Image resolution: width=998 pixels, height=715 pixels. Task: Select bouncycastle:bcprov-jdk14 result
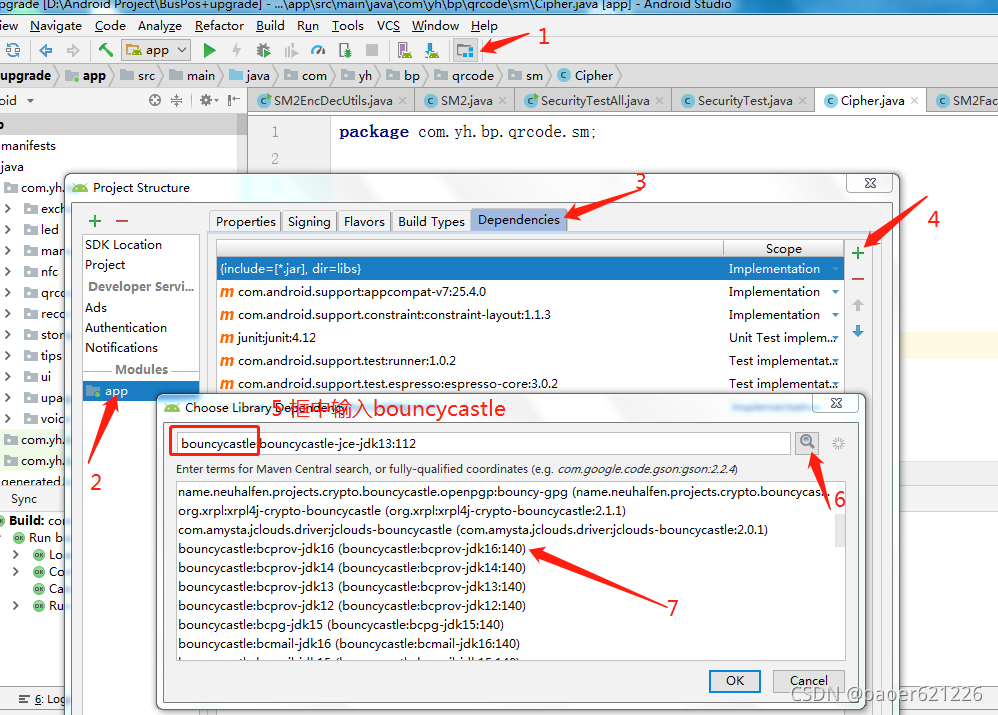[352, 568]
